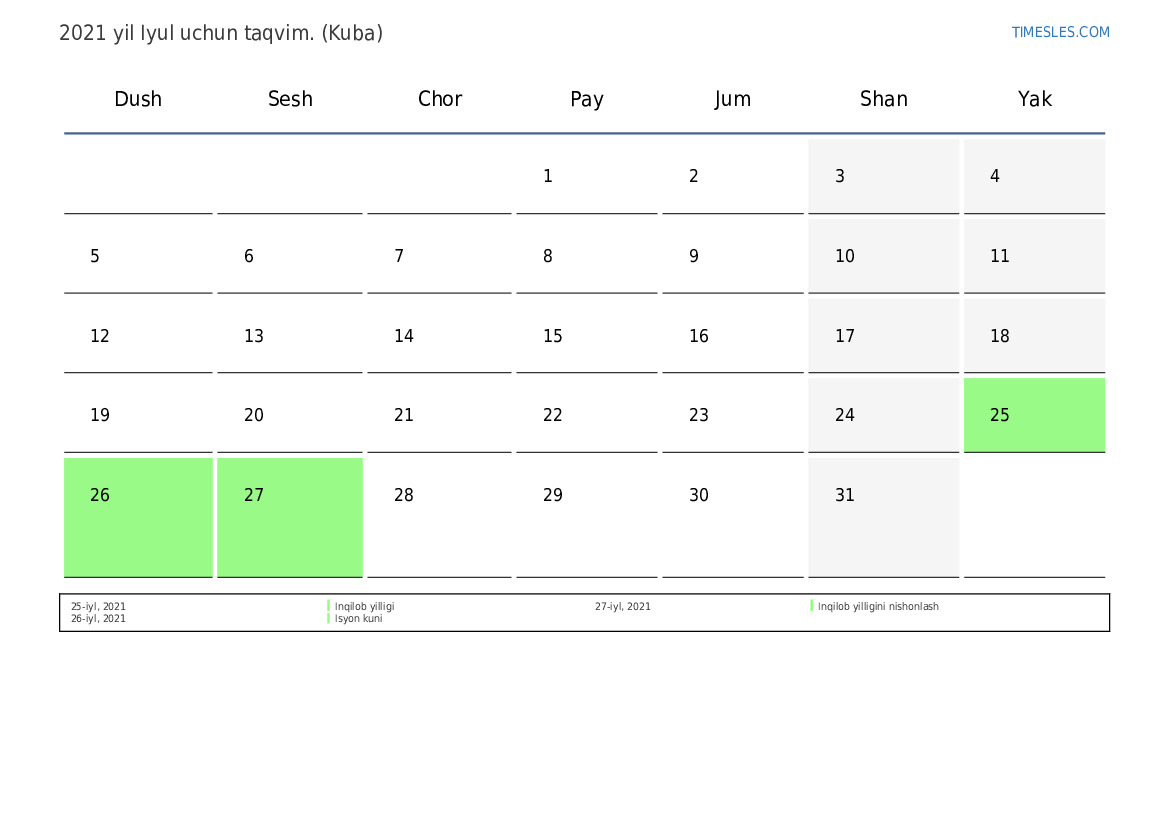Image resolution: width=1169 pixels, height=827 pixels.
Task: Click the calendar title '2021 yil Iyul uchun taqvim. (Kuba)'
Action: tap(221, 34)
